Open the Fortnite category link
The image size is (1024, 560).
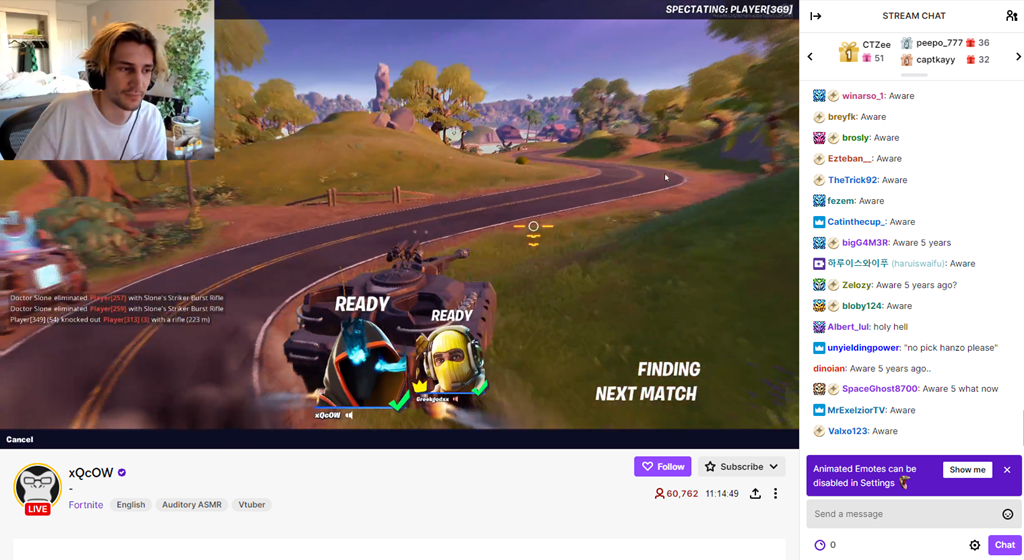coord(86,505)
